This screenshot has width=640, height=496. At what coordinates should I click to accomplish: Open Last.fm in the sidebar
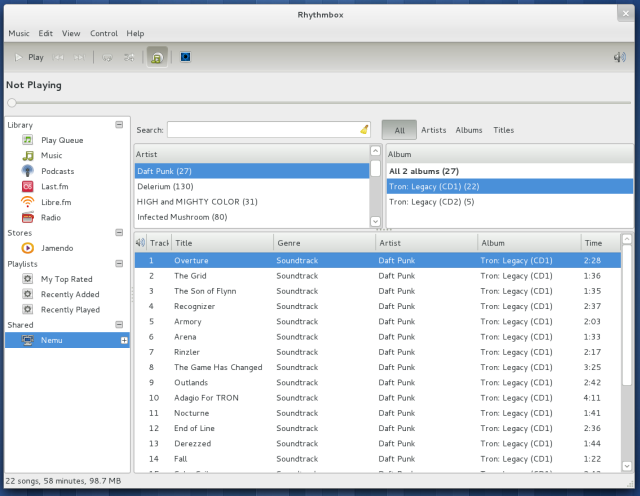tap(55, 187)
